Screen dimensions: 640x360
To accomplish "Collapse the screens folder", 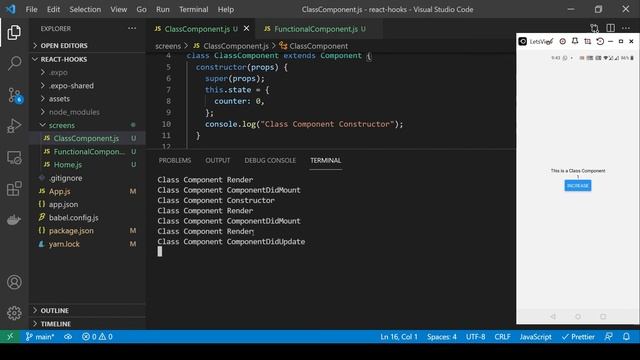I will pyautogui.click(x=87, y=125).
